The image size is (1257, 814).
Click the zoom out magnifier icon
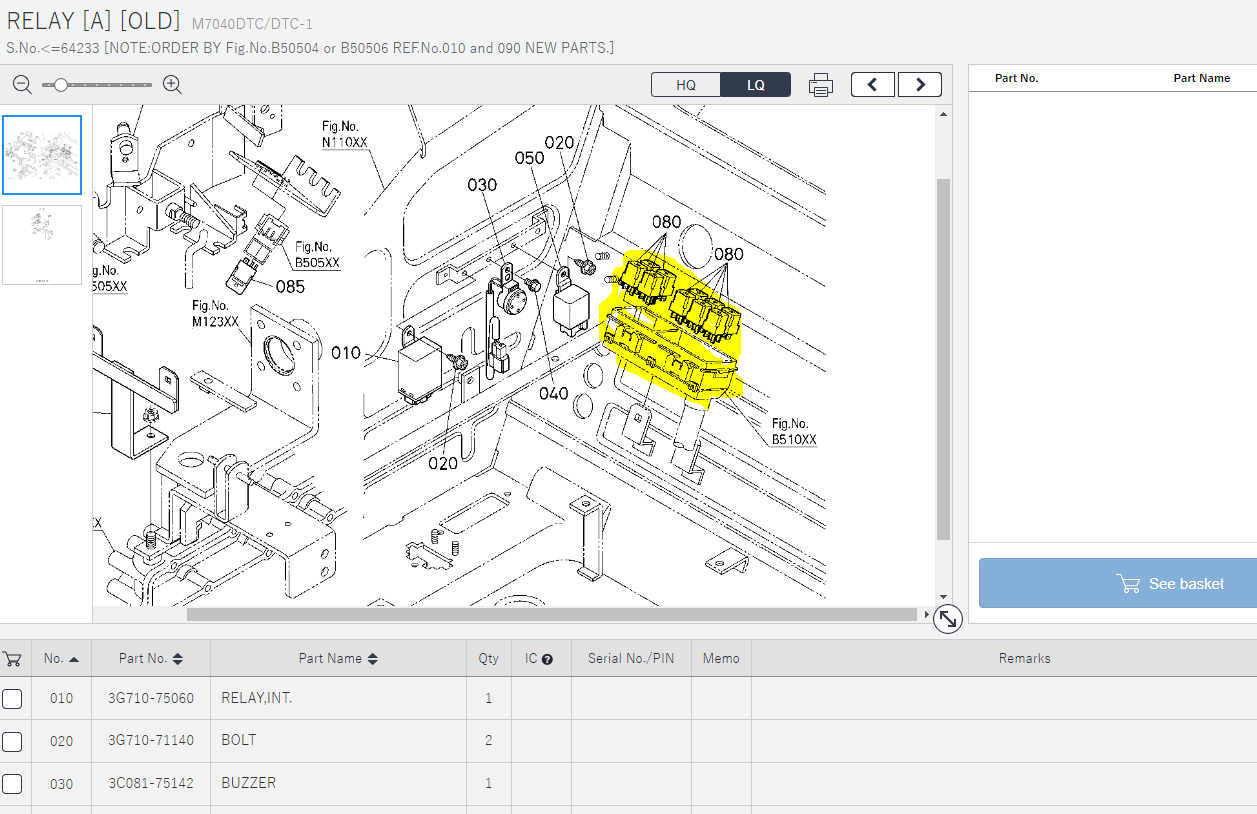[x=22, y=85]
